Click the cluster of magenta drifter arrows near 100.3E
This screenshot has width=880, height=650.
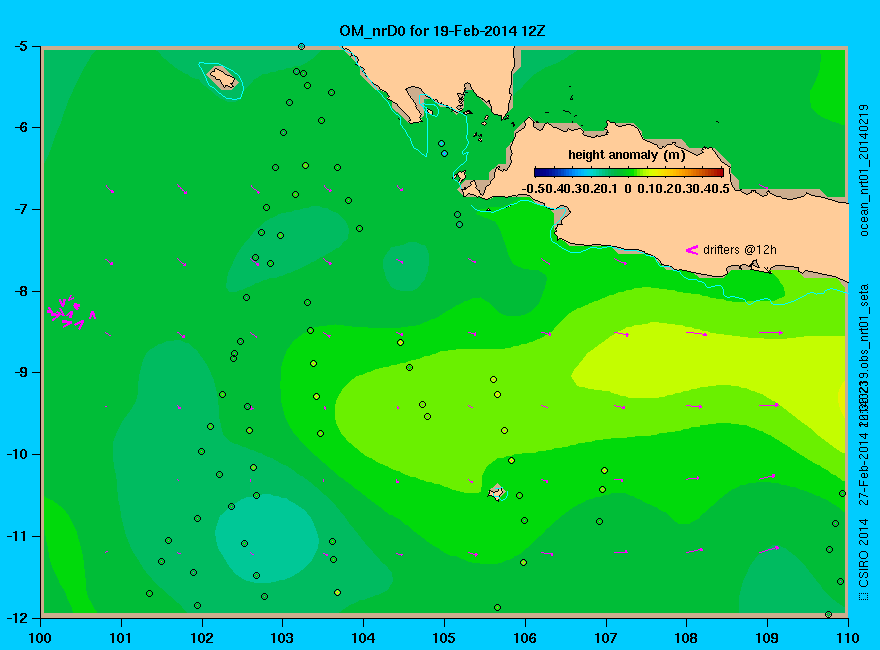point(71,312)
